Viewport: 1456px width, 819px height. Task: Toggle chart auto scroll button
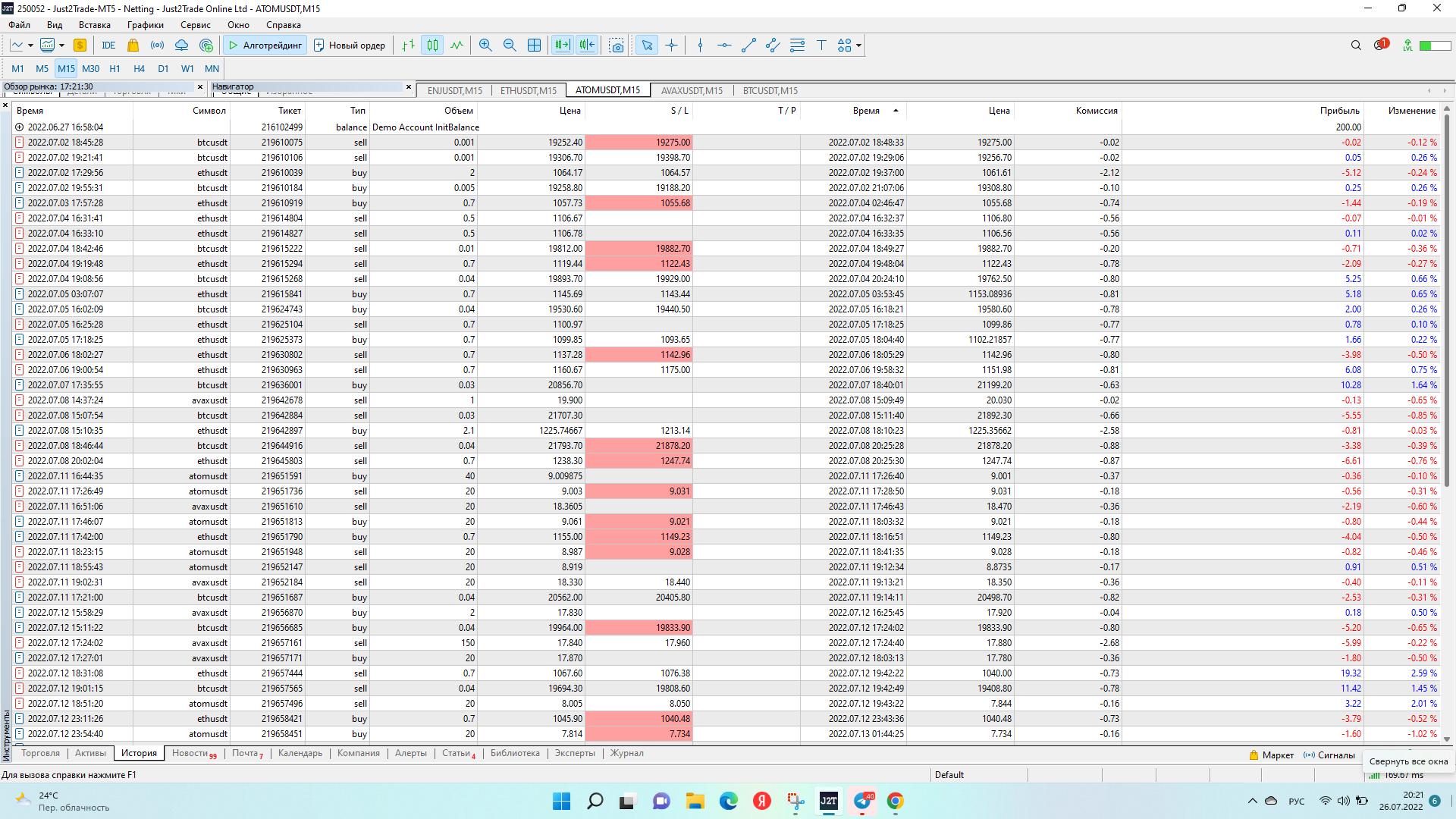click(x=562, y=45)
